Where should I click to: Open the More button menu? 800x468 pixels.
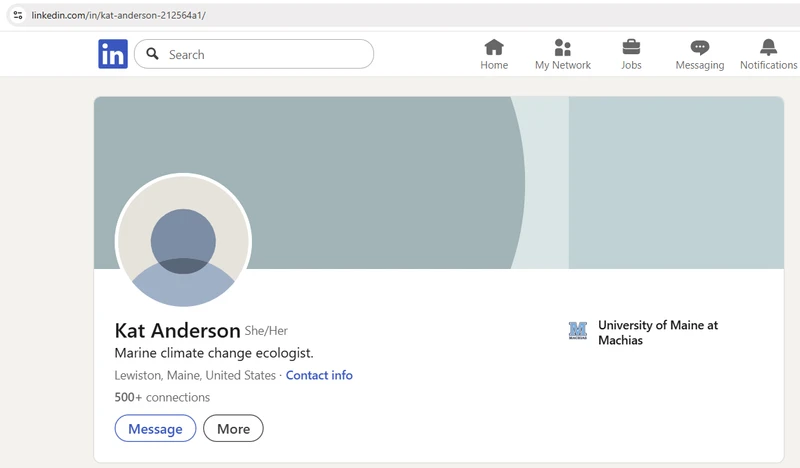click(x=233, y=428)
